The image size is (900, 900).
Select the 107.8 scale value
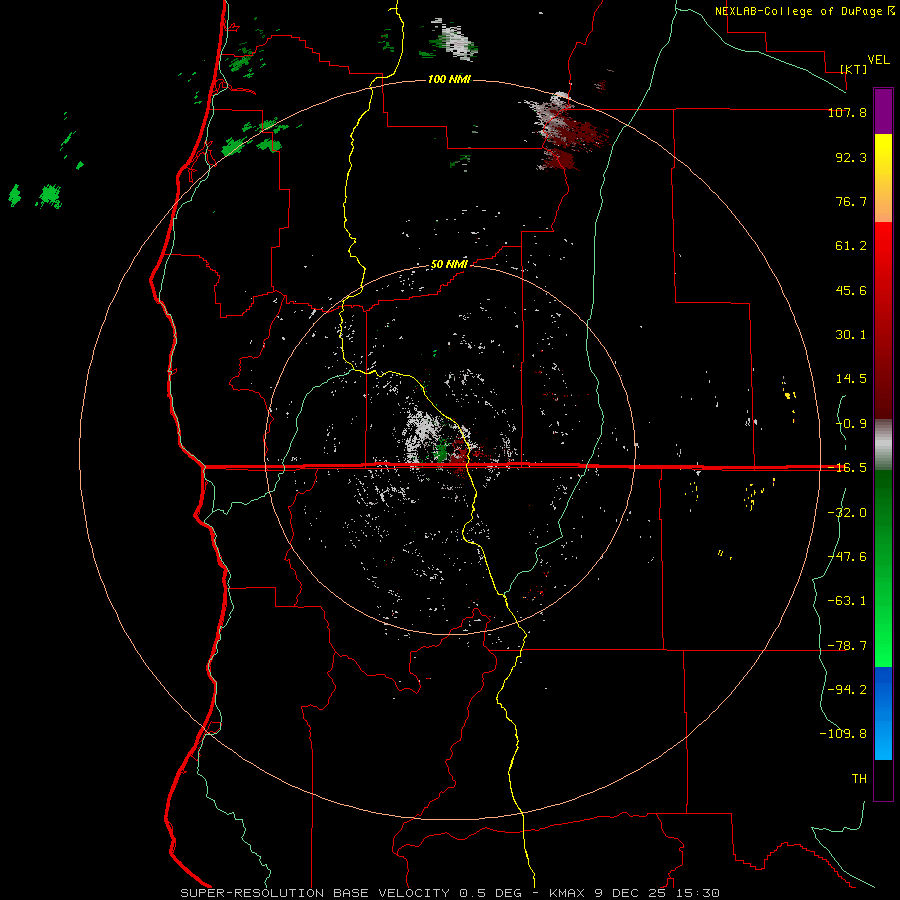(x=847, y=112)
